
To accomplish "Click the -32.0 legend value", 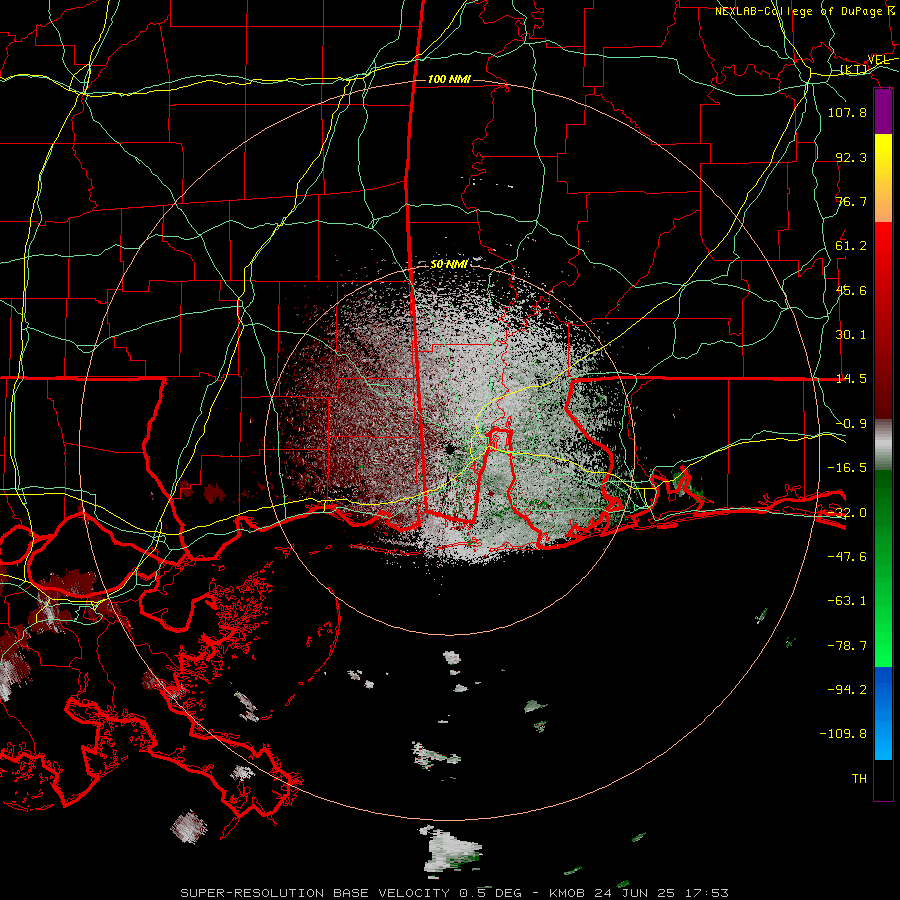I will [x=847, y=513].
